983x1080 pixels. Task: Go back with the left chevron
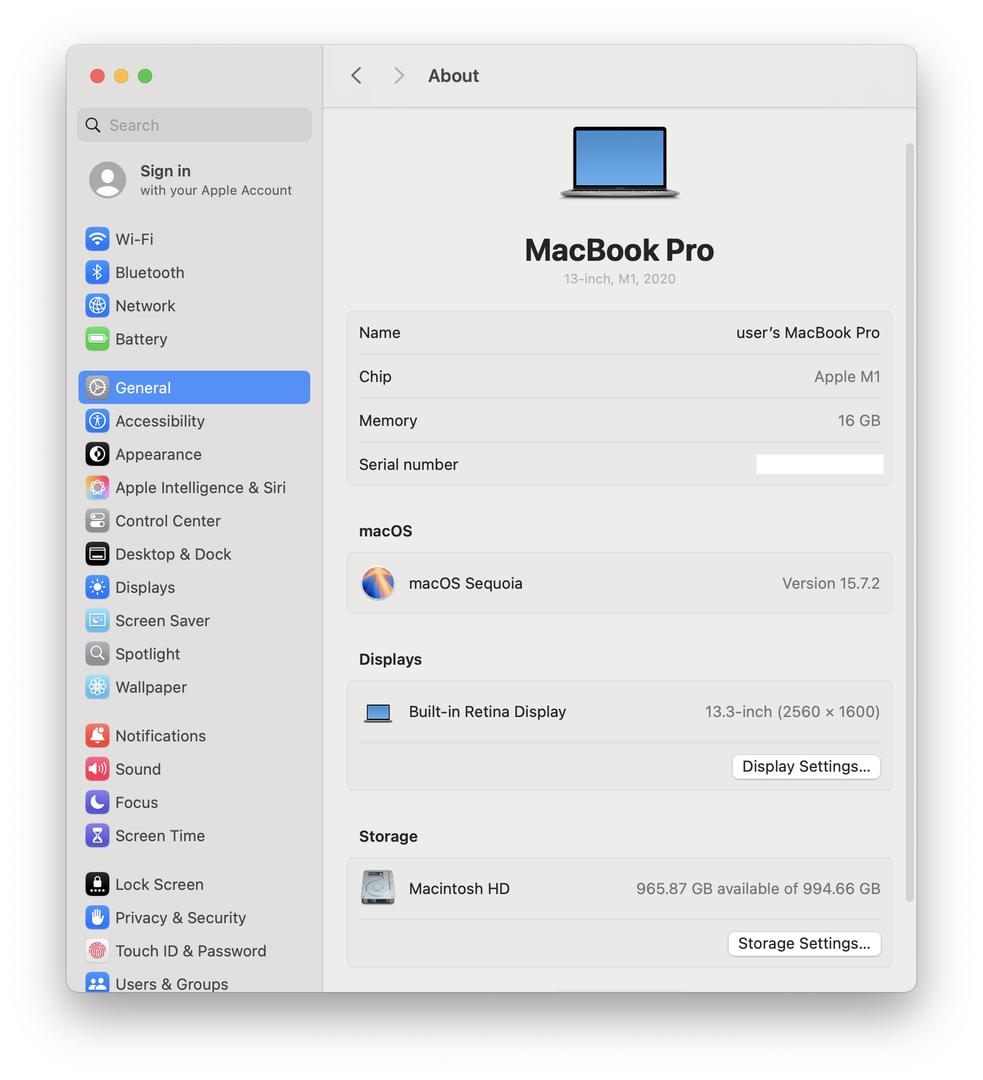[357, 76]
